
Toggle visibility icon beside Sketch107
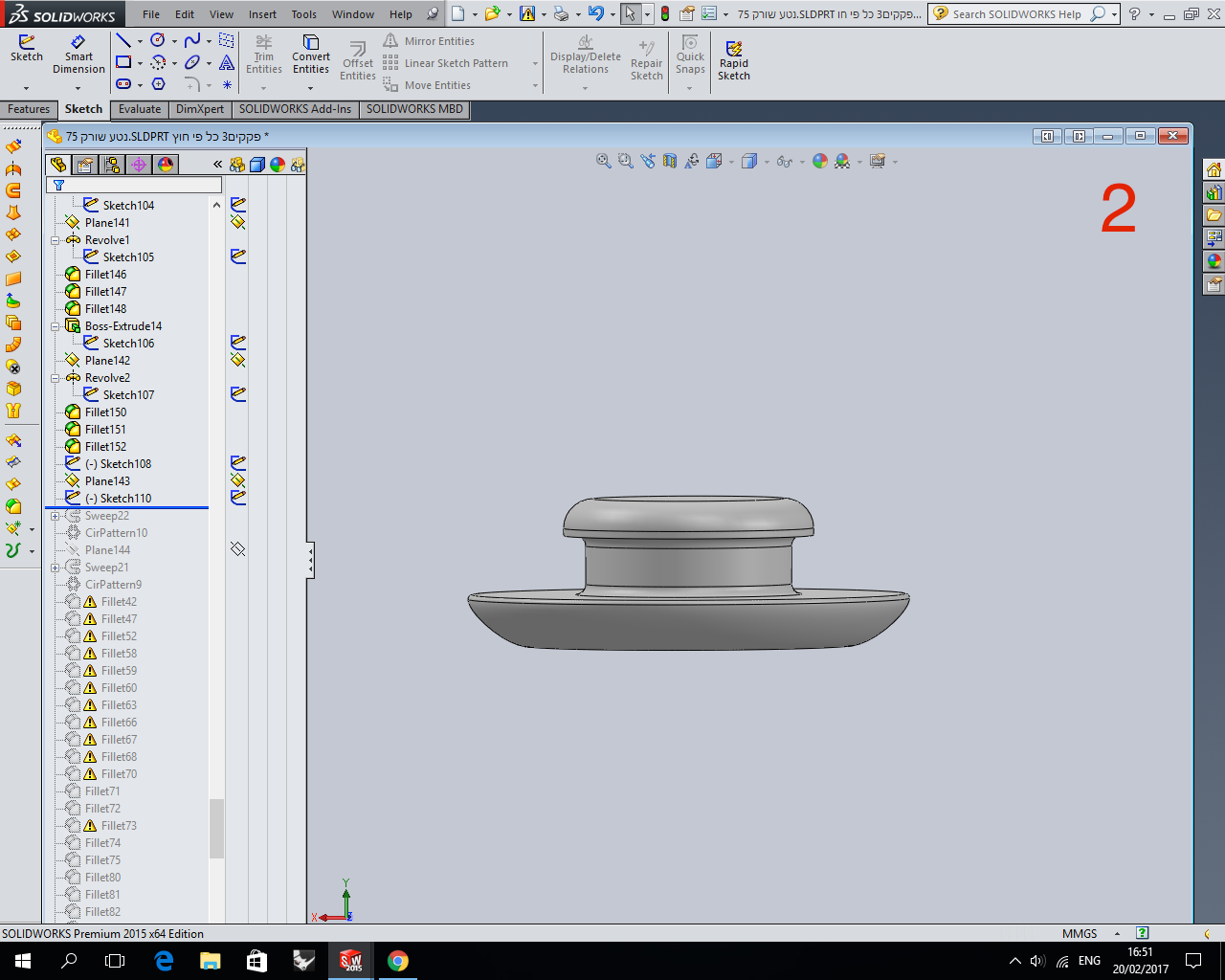pos(238,394)
